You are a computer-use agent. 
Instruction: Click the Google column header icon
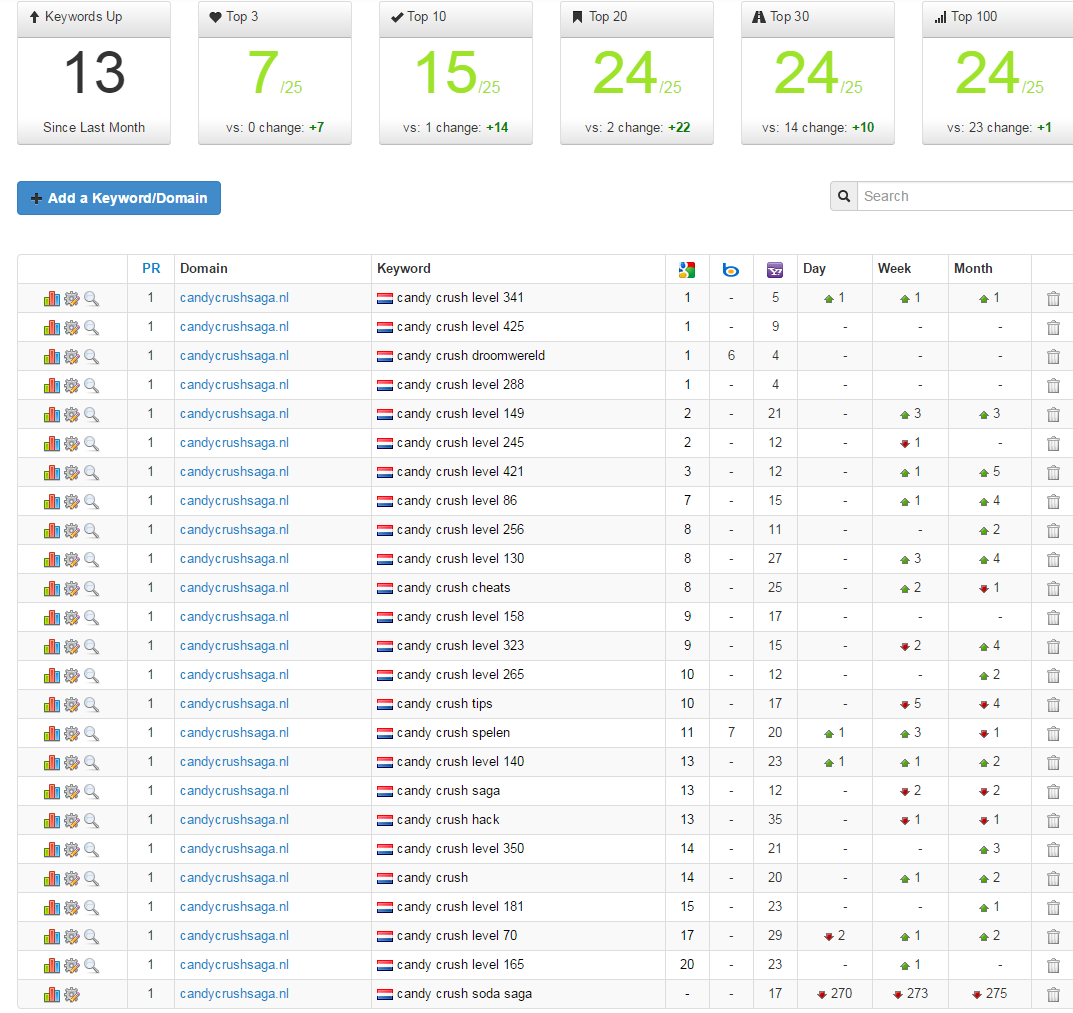point(687,270)
